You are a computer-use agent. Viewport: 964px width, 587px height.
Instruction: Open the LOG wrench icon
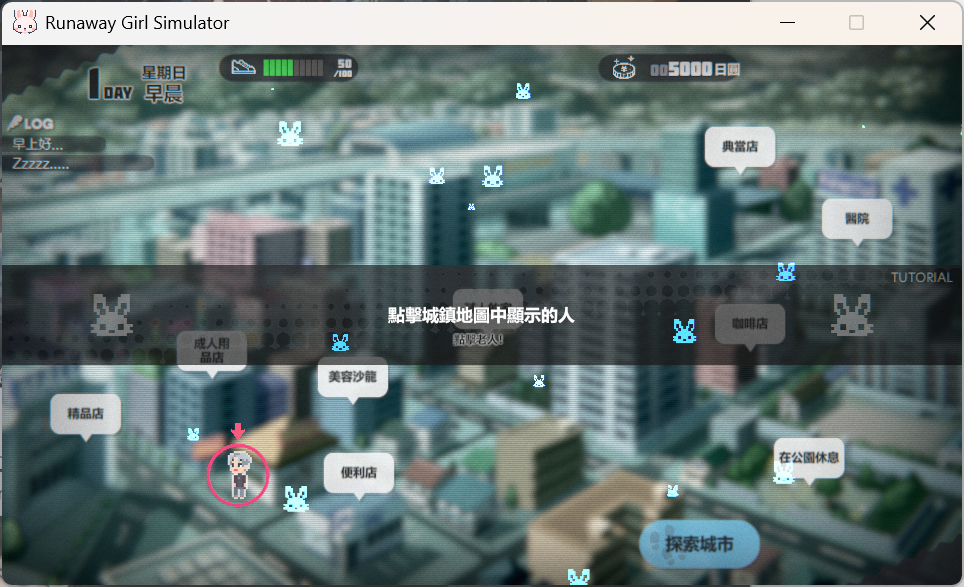(x=13, y=123)
